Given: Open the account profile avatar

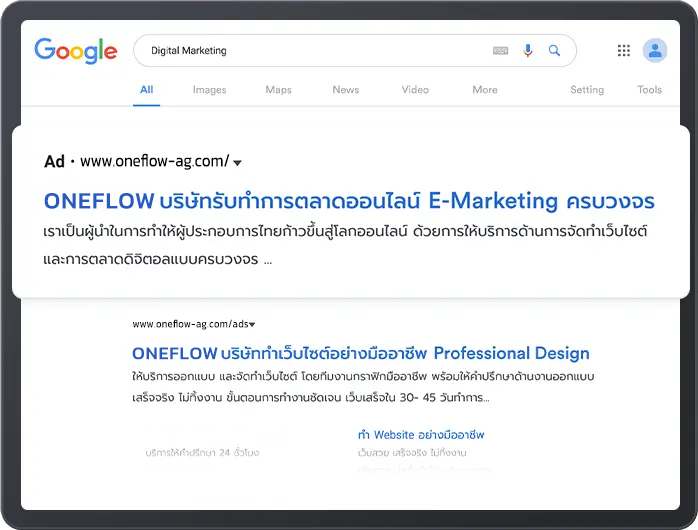Looking at the screenshot, I should 655,50.
